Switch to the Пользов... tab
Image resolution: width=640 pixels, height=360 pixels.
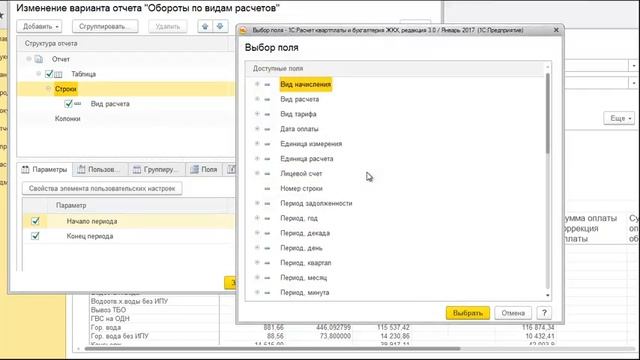click(x=100, y=169)
